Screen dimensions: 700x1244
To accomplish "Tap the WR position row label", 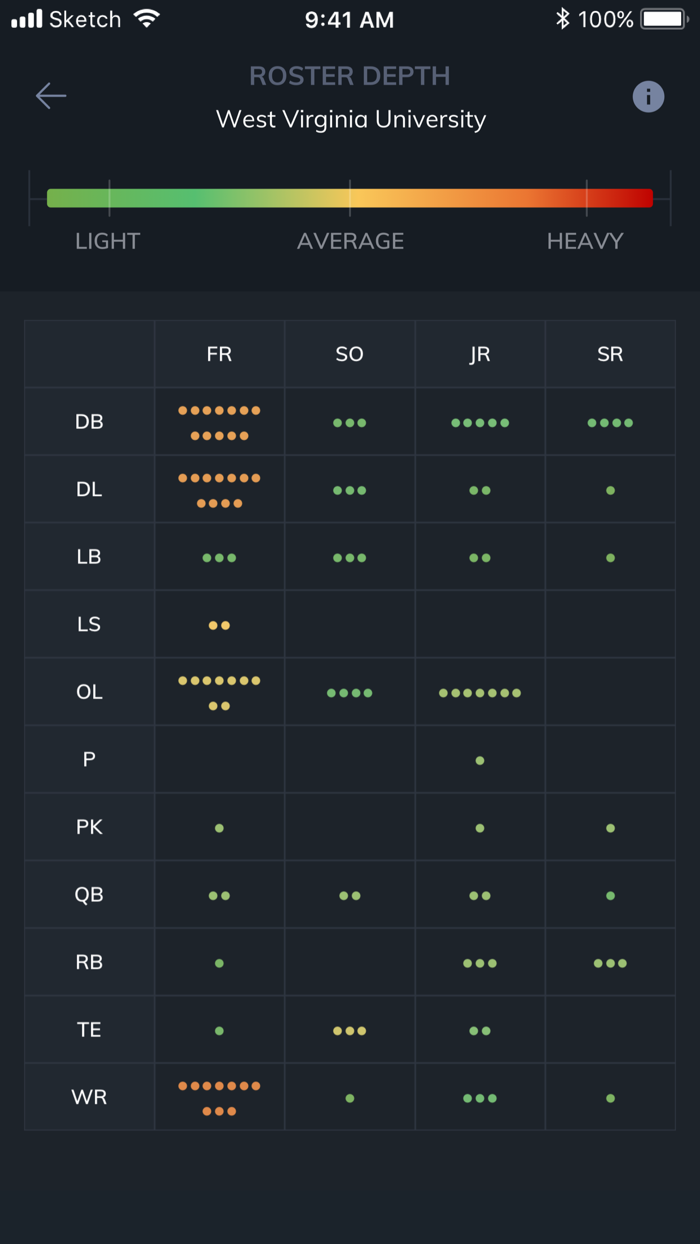I will (x=89, y=1097).
